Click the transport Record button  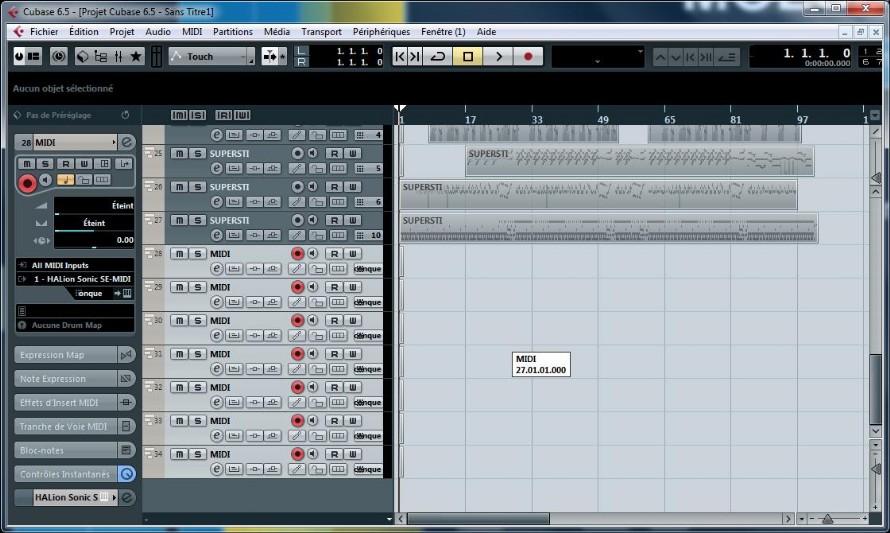tap(528, 57)
